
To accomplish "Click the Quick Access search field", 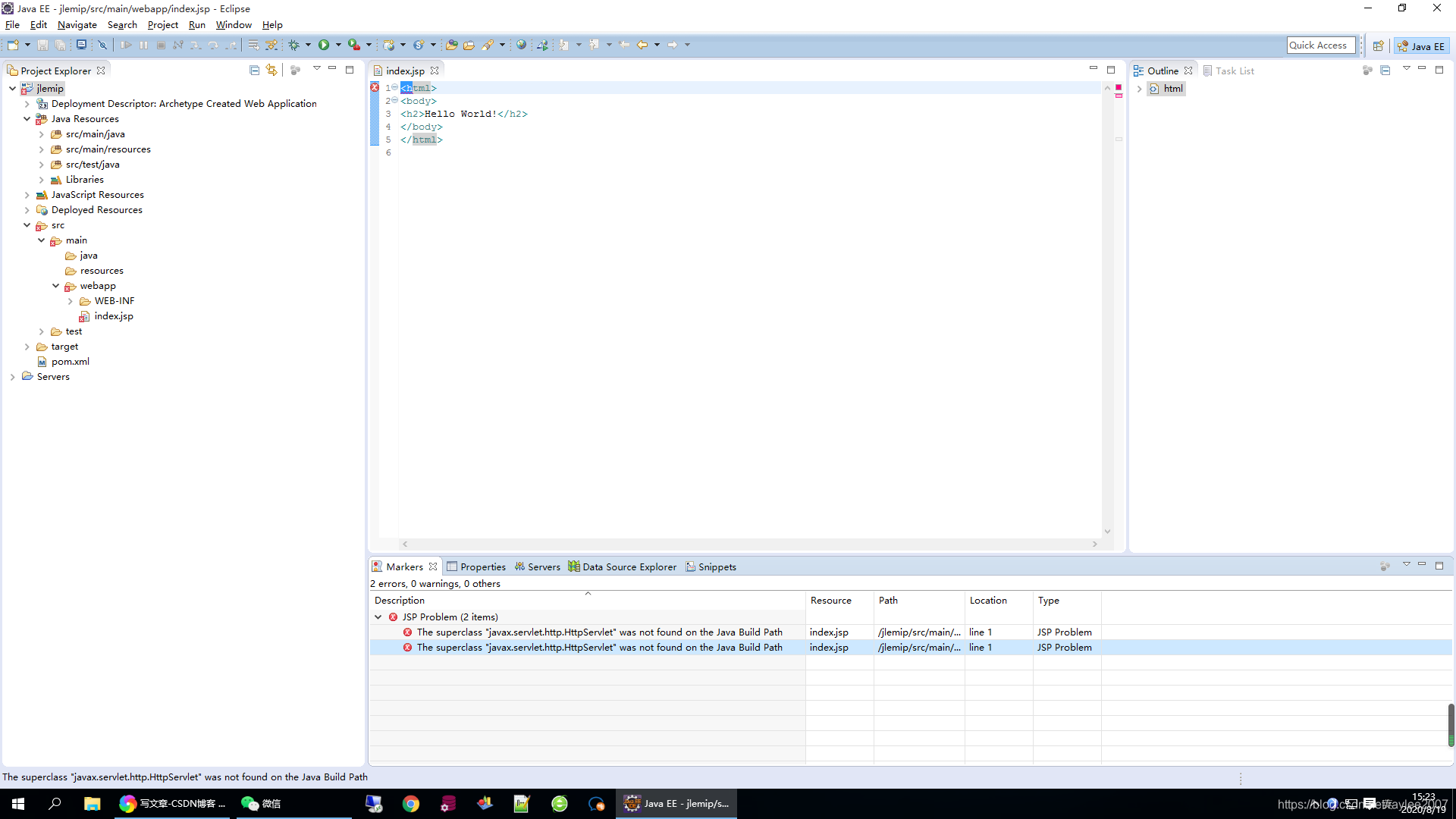I will [1320, 45].
